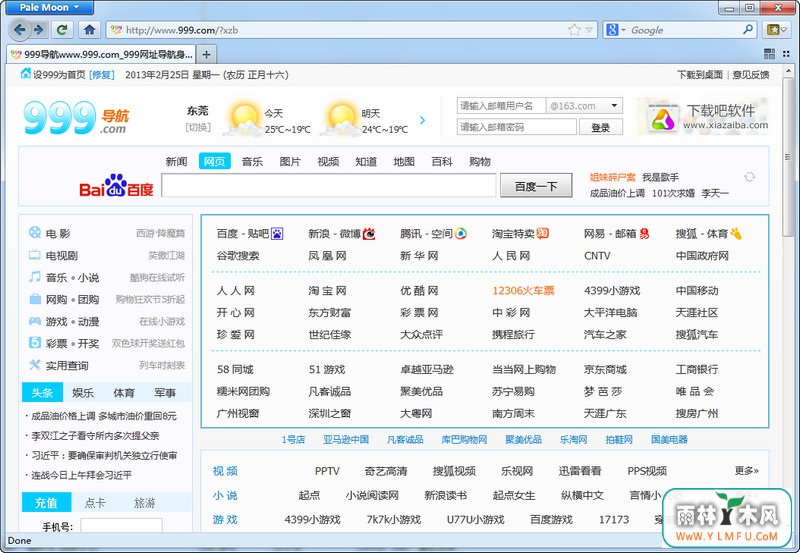Click the 手机号 input field
The height and width of the screenshot is (553, 800).
(121, 525)
